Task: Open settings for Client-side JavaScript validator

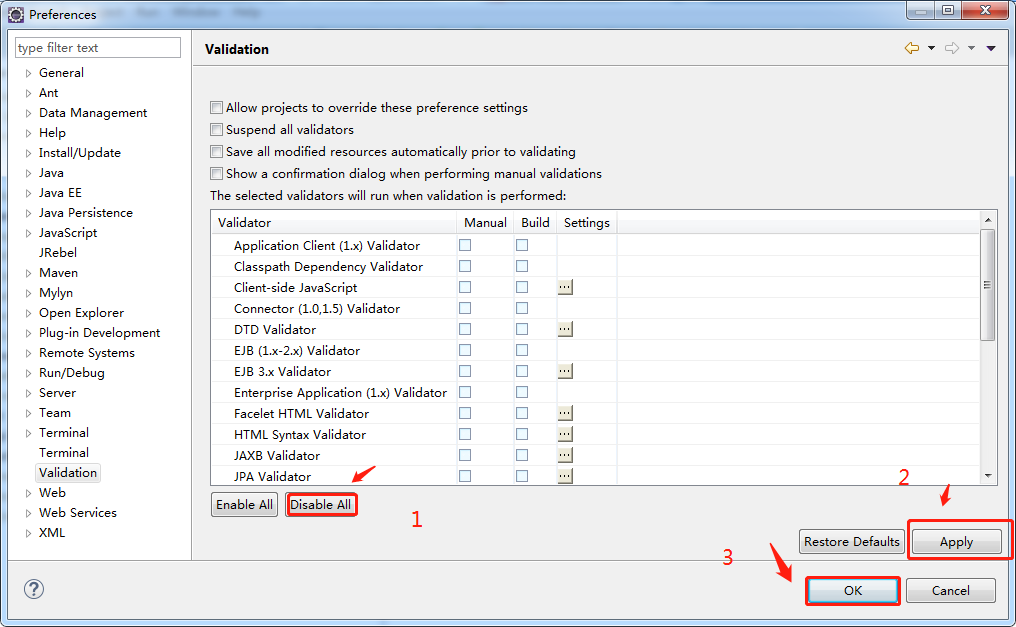Action: 565,287
